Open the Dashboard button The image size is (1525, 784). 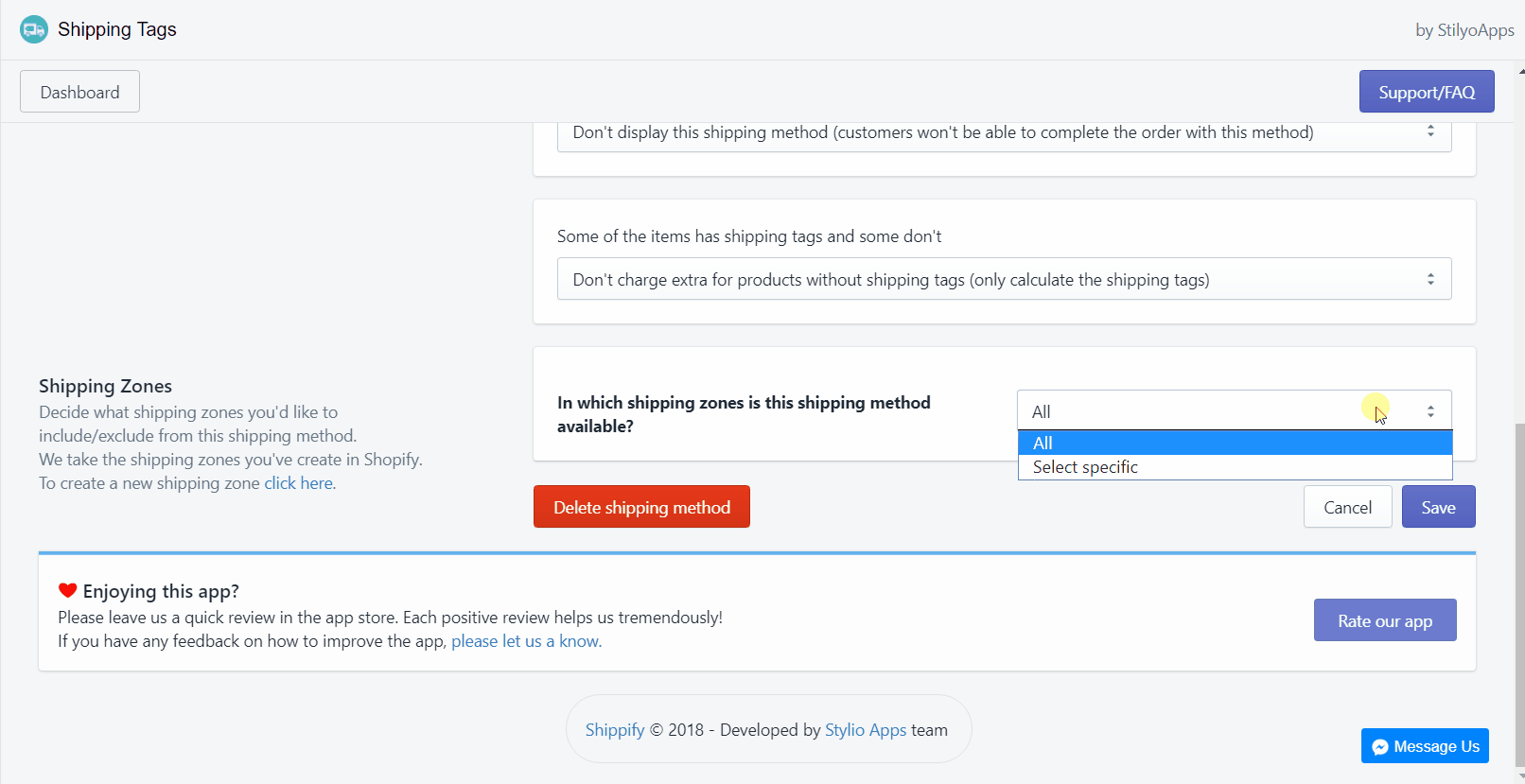pos(79,92)
